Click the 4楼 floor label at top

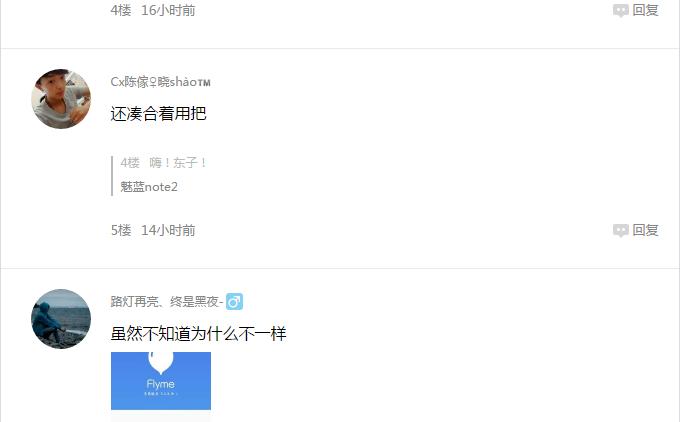121,10
